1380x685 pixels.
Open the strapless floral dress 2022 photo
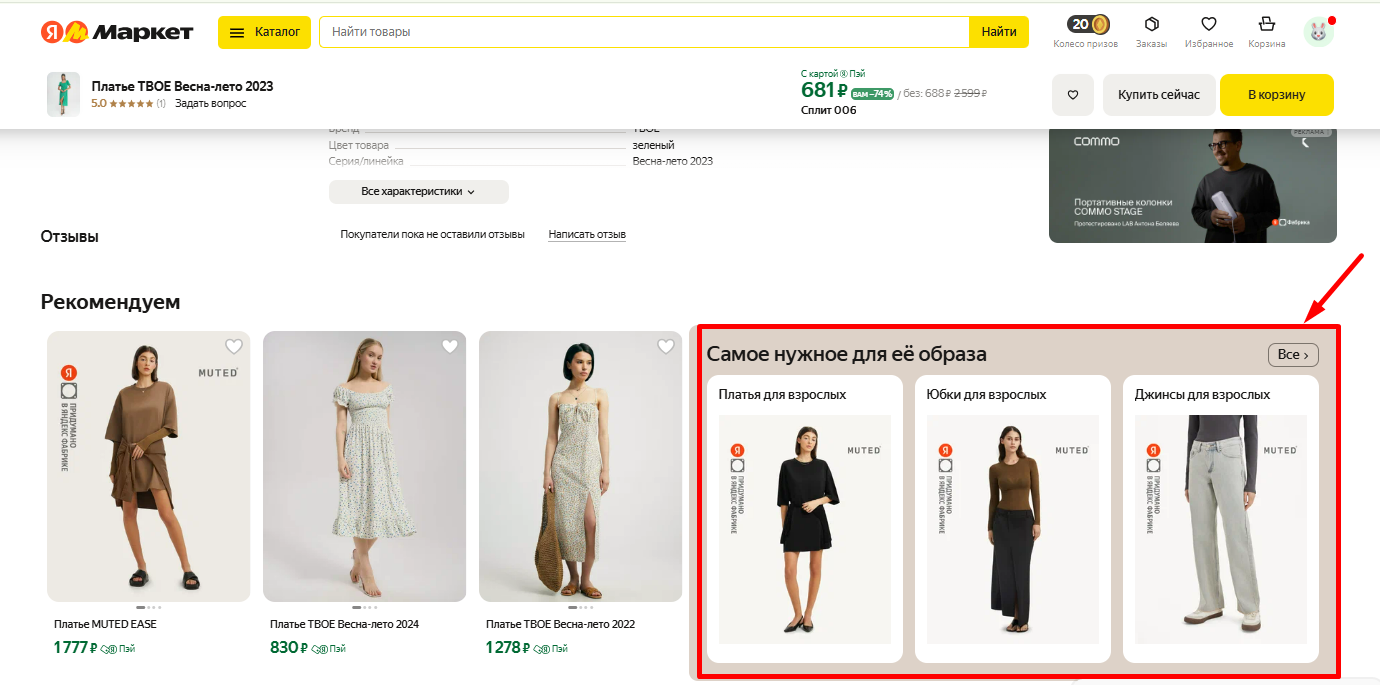pos(581,466)
